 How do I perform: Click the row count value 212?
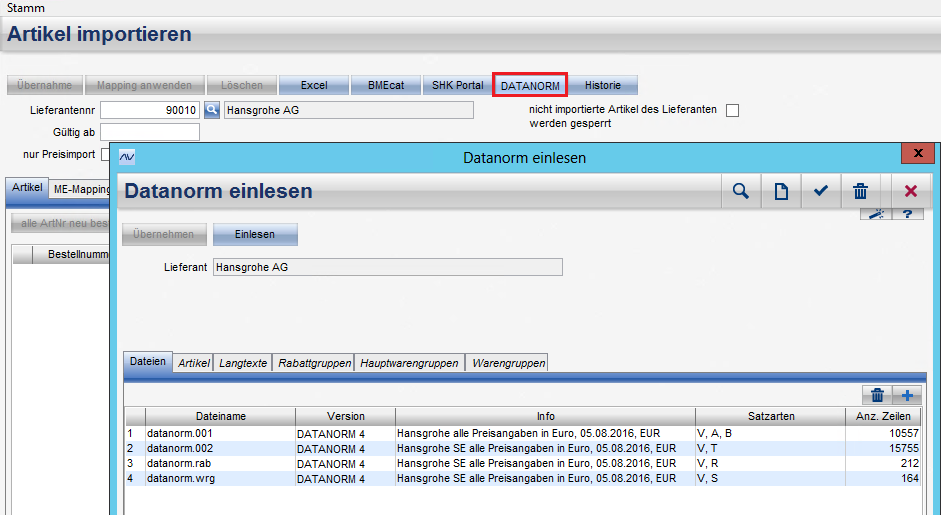point(909,463)
